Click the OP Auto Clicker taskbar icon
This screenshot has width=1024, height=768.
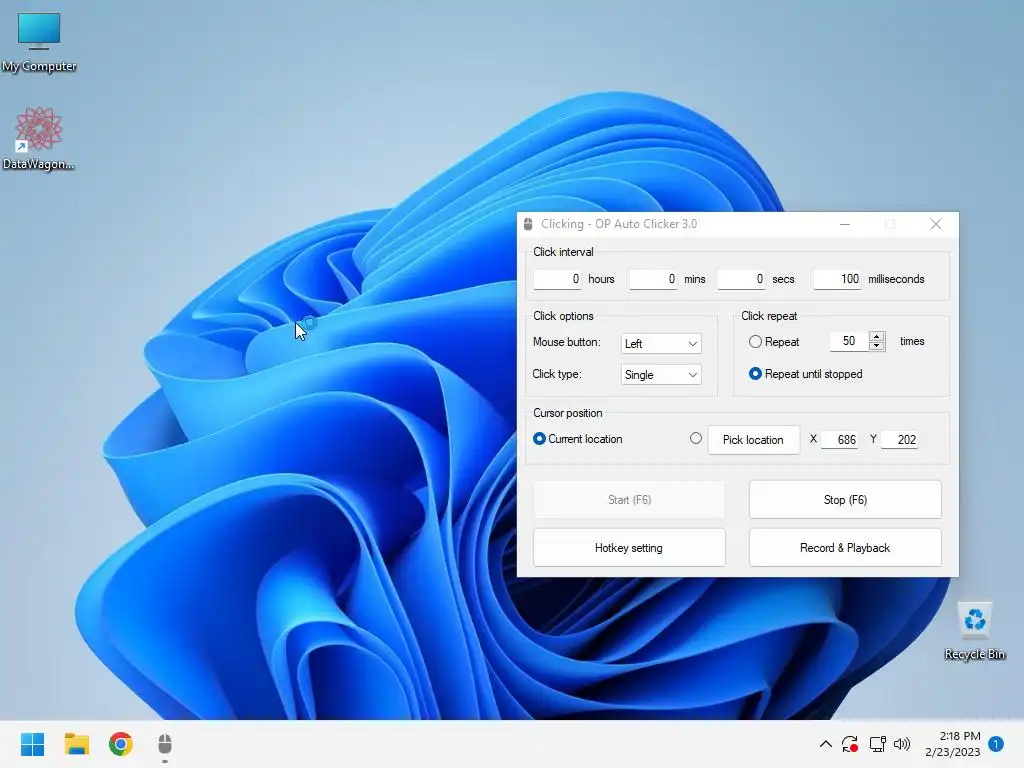165,744
